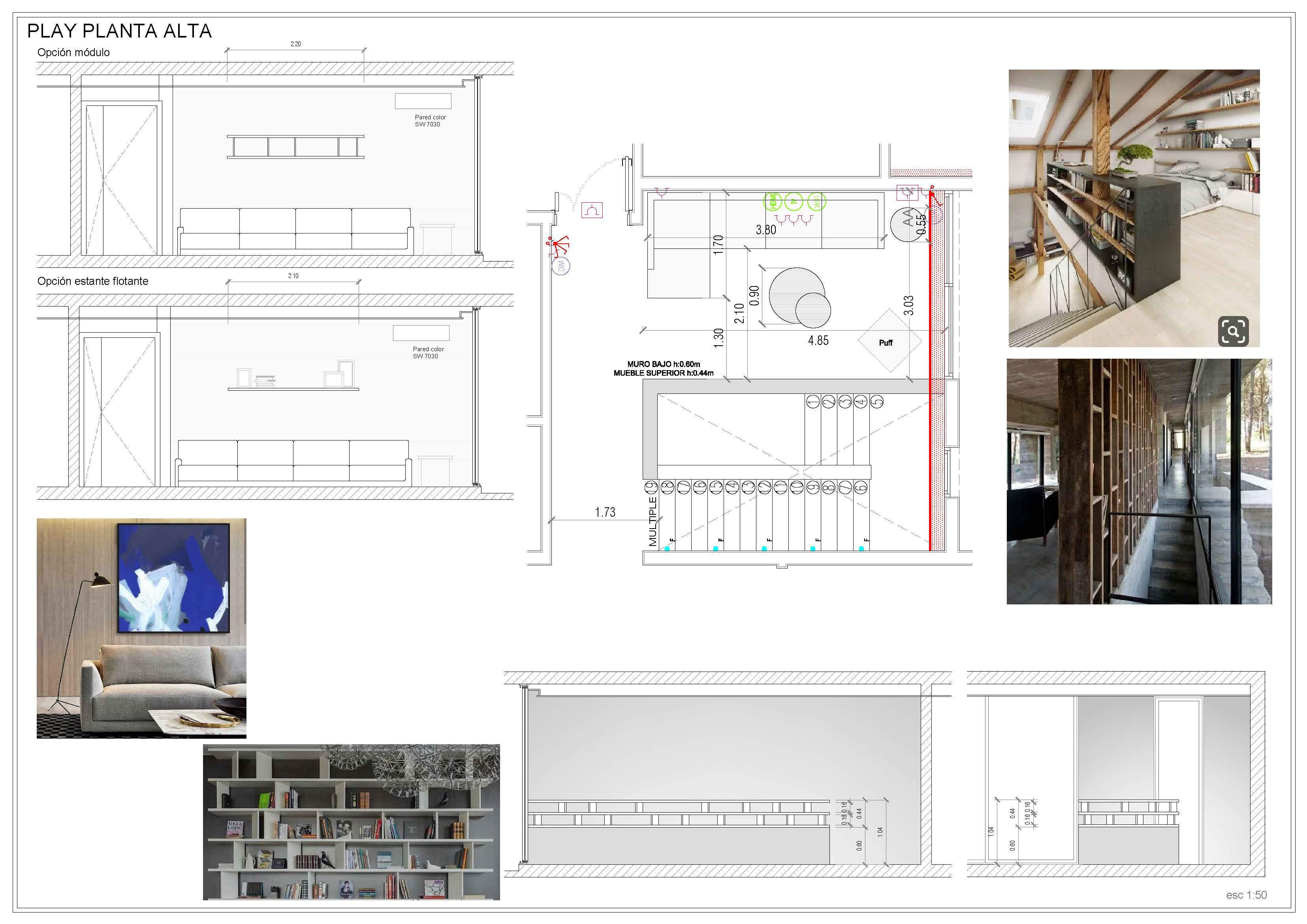Click the boxed pink outlet symbol near door

click(x=592, y=211)
